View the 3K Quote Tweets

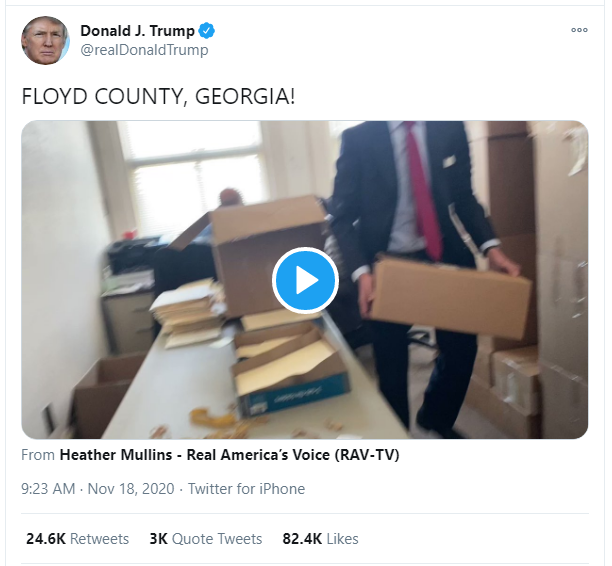point(206,539)
